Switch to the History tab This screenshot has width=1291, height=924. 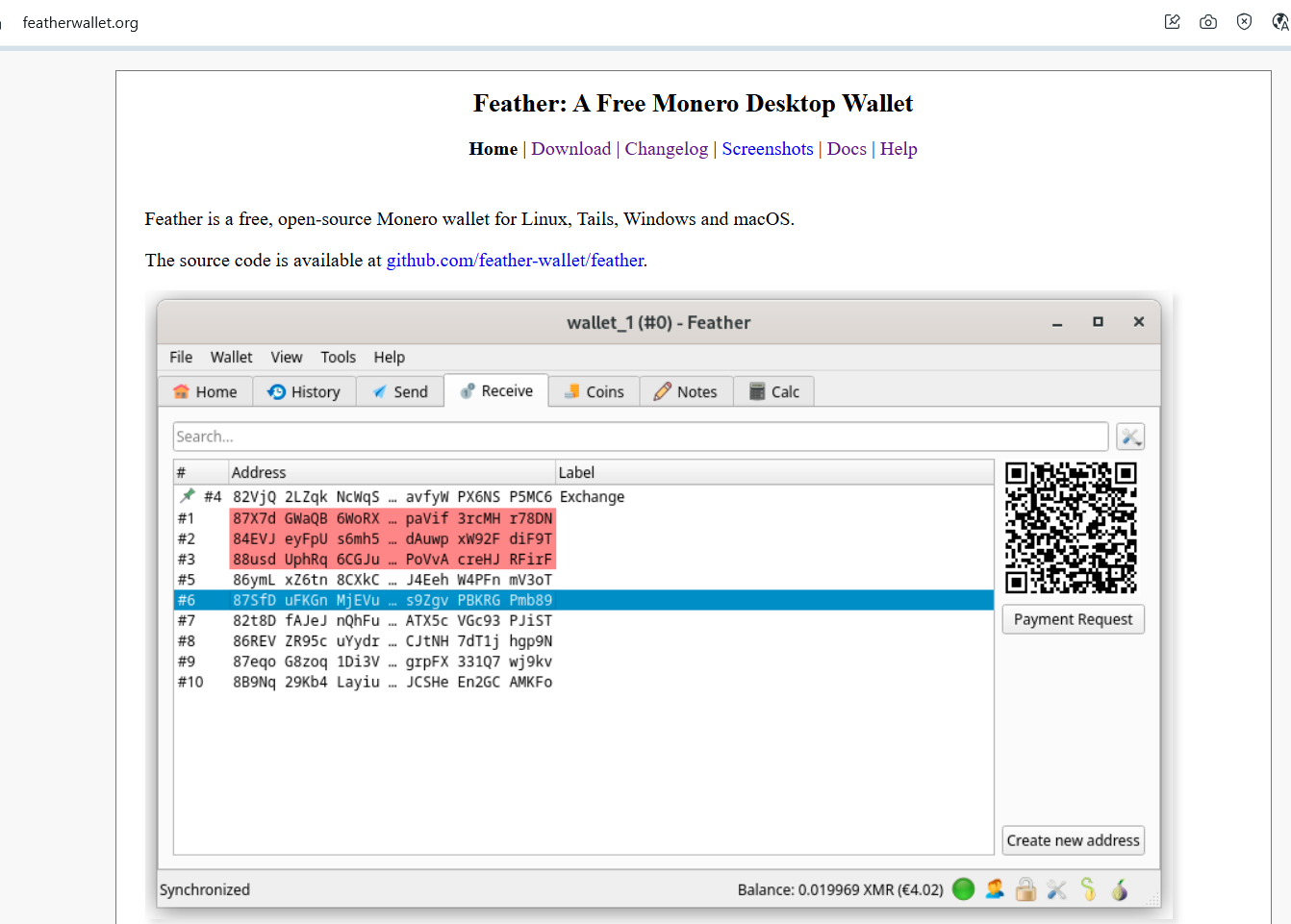point(304,391)
